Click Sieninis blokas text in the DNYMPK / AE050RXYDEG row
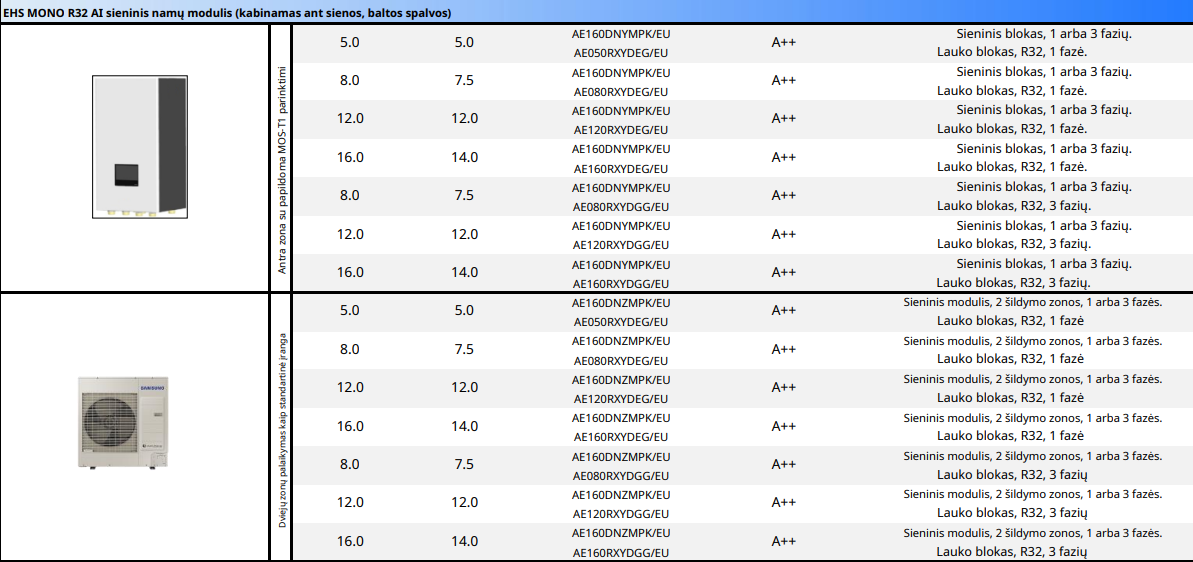Screen dimensions: 1193x562 pos(1044,33)
